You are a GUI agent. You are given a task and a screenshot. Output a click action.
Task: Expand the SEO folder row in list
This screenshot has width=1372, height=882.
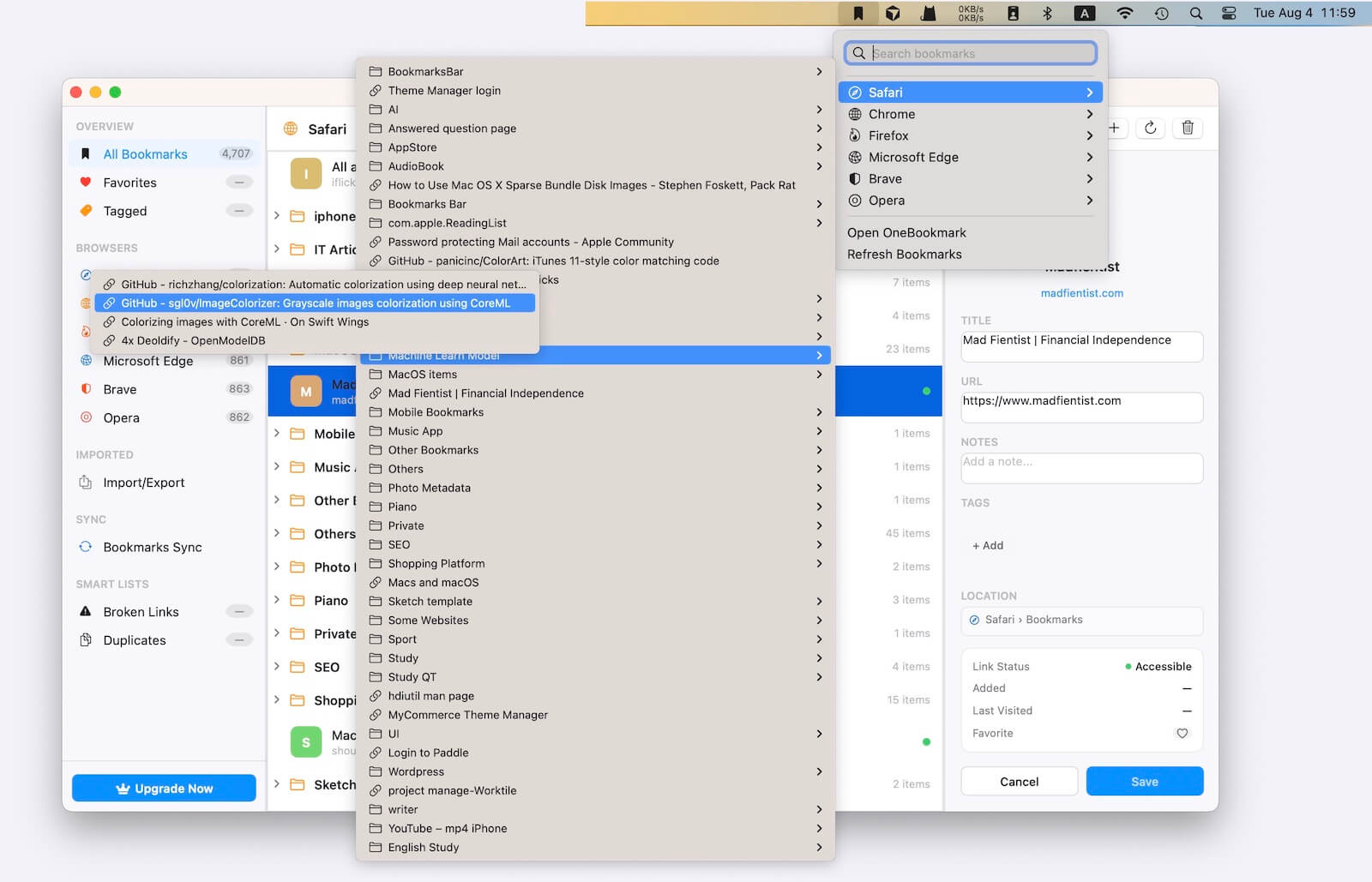coord(277,667)
